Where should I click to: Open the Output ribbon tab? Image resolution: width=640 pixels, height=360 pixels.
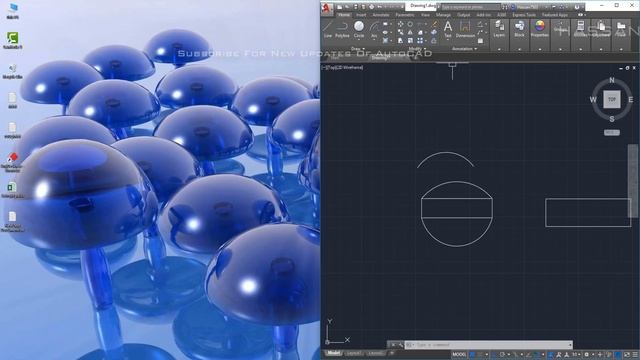coord(463,15)
